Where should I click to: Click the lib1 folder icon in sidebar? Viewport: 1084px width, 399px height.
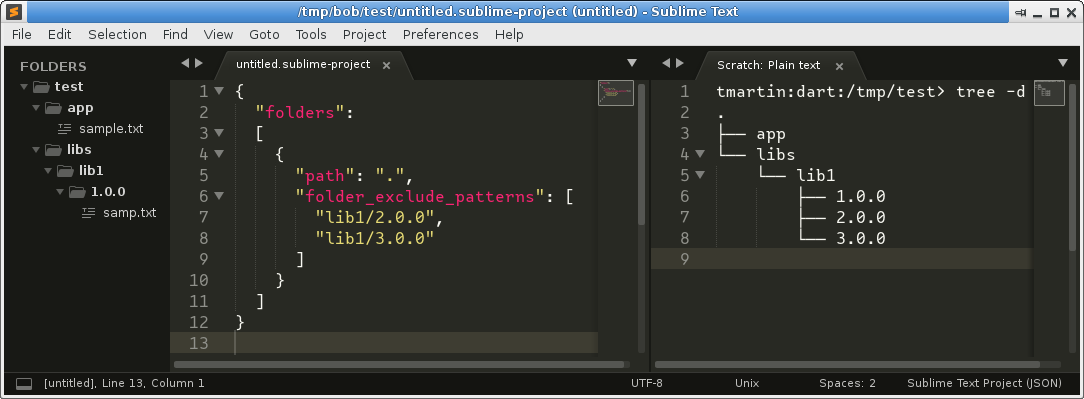pos(66,170)
